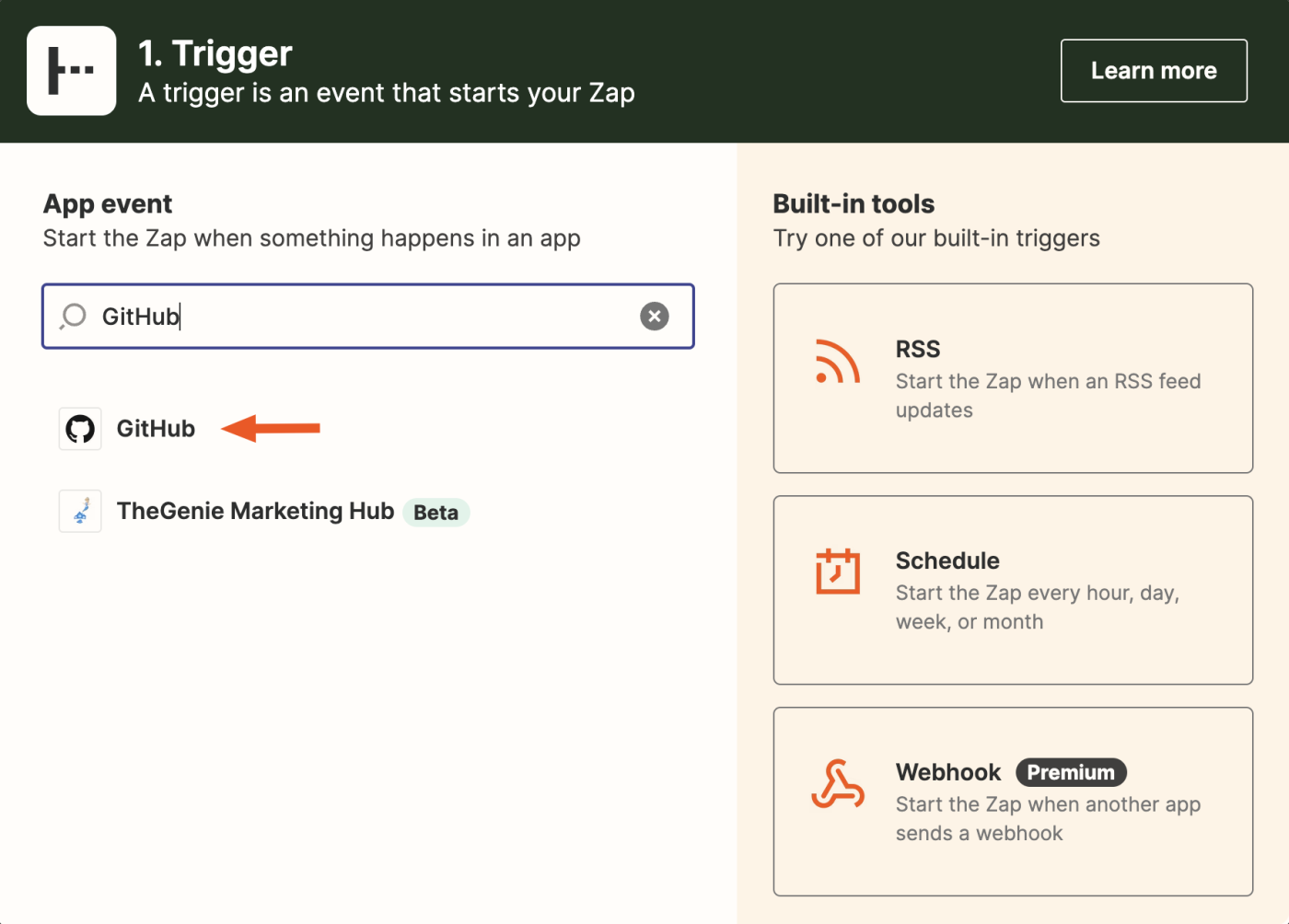
Task: Click the App event heading
Action: (x=108, y=203)
